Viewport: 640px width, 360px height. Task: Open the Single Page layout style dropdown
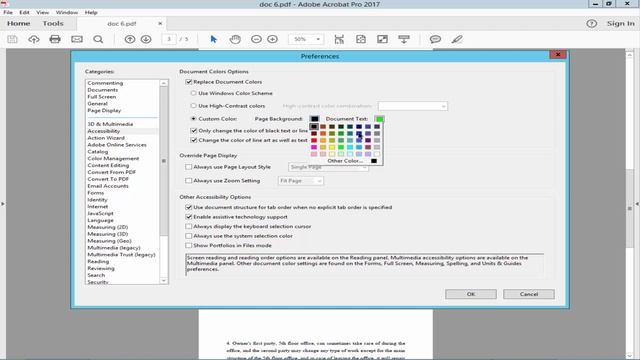pyautogui.click(x=328, y=167)
